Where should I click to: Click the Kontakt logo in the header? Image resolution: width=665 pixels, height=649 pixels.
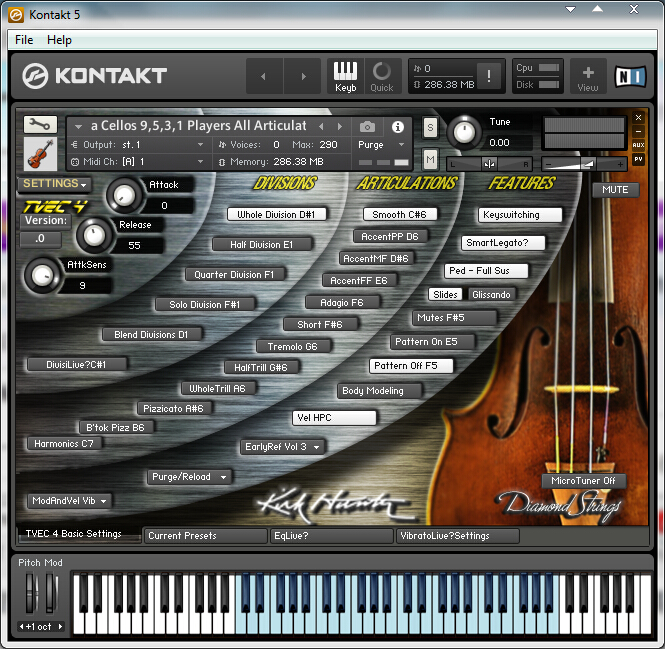tap(95, 76)
